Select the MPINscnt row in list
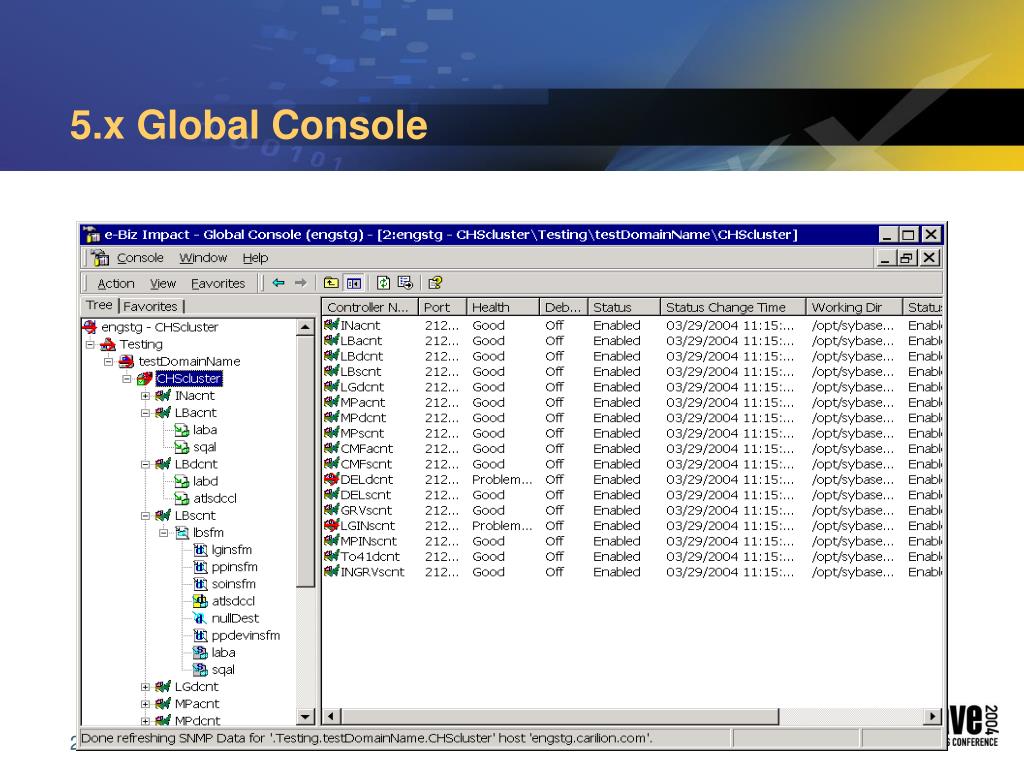The height and width of the screenshot is (768, 1024). tap(632, 541)
